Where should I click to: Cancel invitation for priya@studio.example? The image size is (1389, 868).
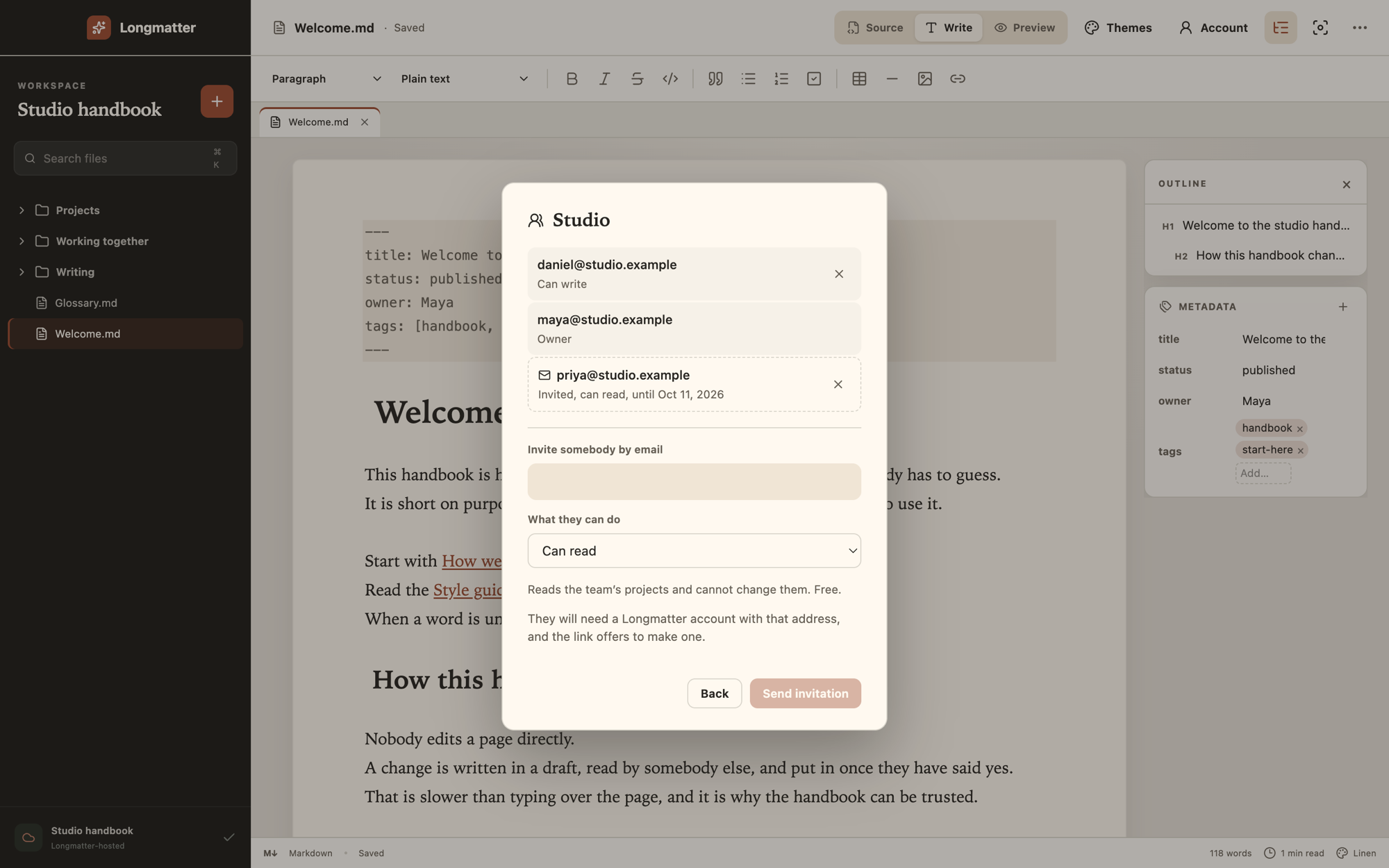pos(838,384)
